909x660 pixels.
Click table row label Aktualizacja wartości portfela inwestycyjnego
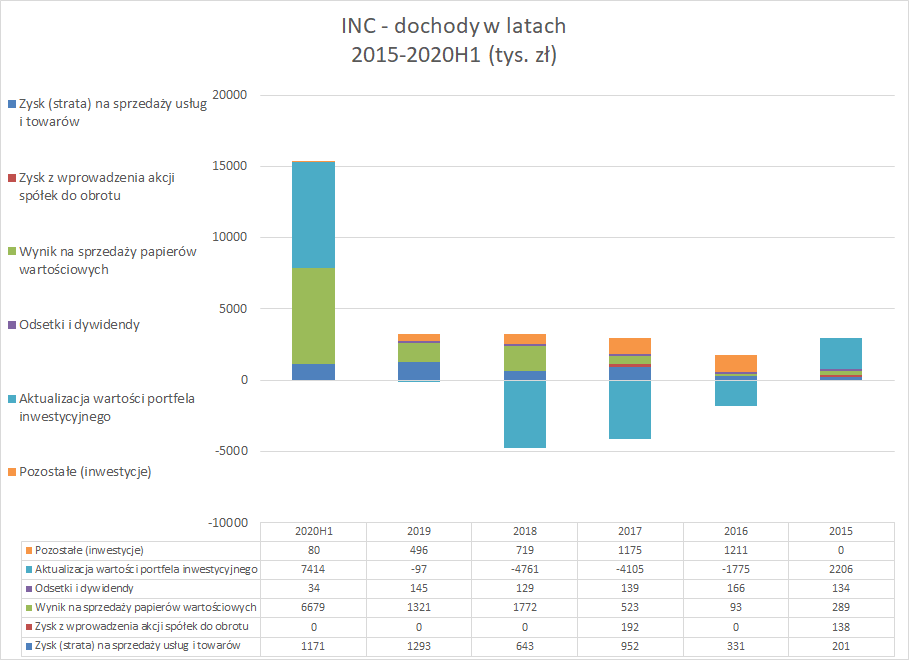point(146,570)
